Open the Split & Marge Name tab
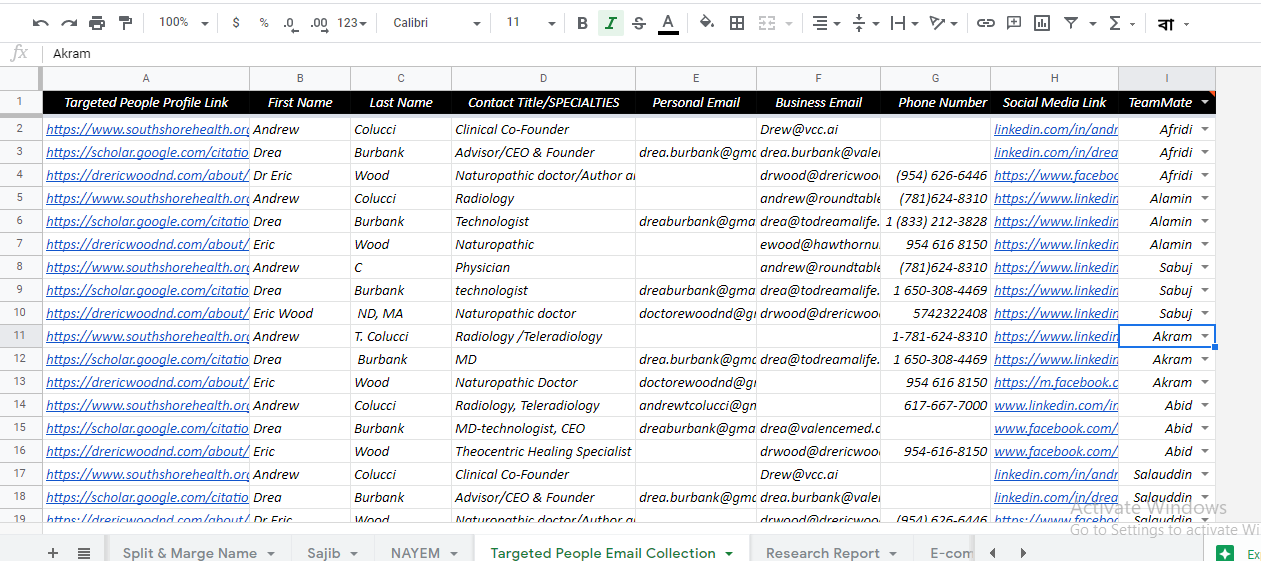The height and width of the screenshot is (561, 1261). tap(190, 553)
